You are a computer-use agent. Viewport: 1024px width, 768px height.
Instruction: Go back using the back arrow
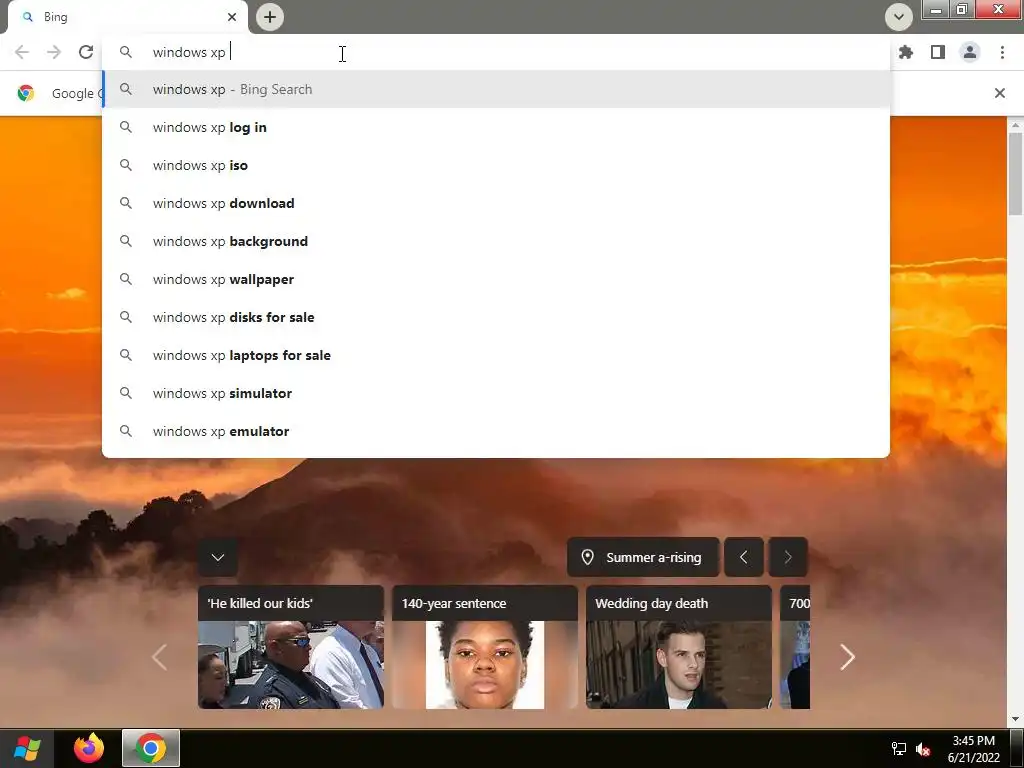tap(22, 52)
